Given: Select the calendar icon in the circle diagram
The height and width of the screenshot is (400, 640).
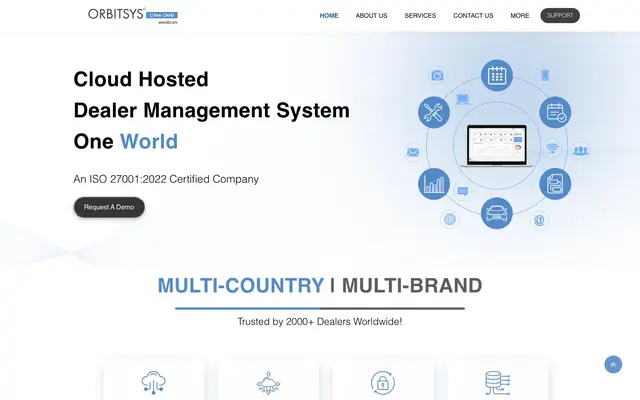Looking at the screenshot, I should pyautogui.click(x=496, y=76).
